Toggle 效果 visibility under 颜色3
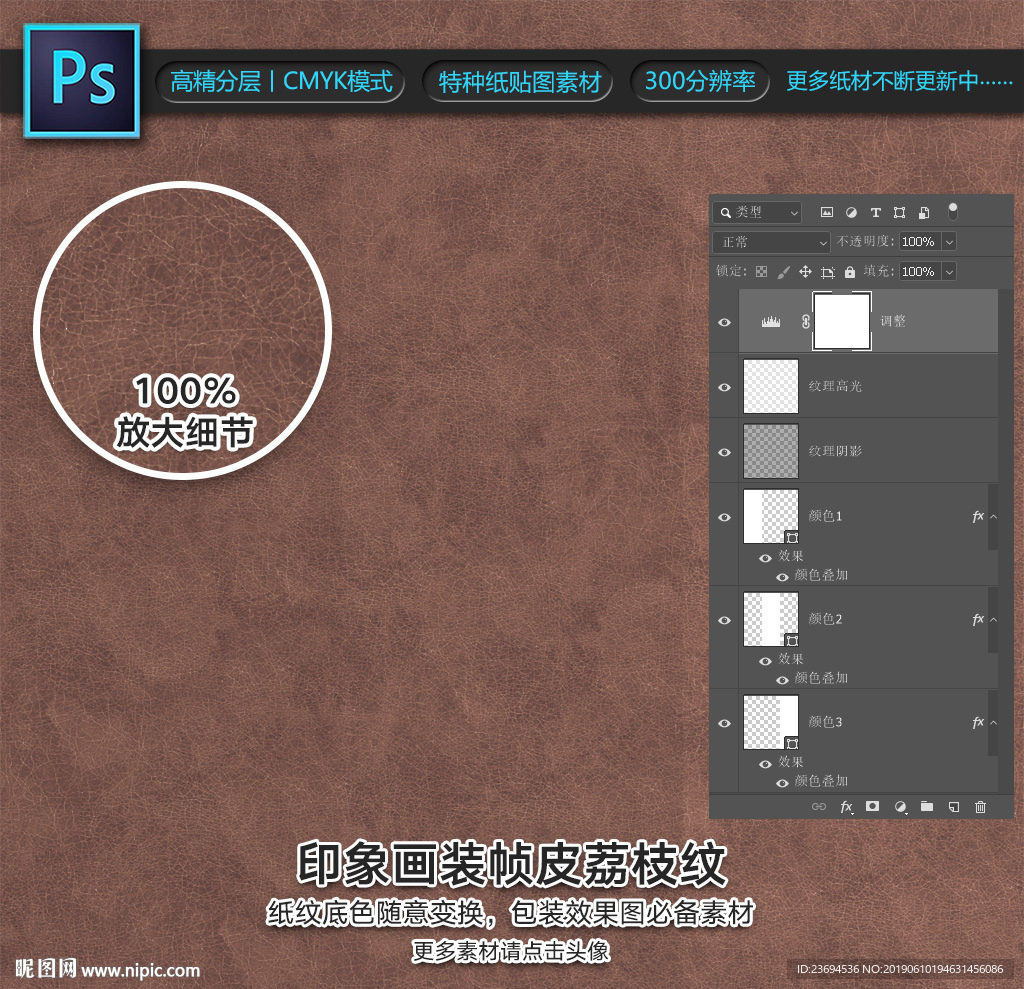The height and width of the screenshot is (989, 1024). pos(765,764)
